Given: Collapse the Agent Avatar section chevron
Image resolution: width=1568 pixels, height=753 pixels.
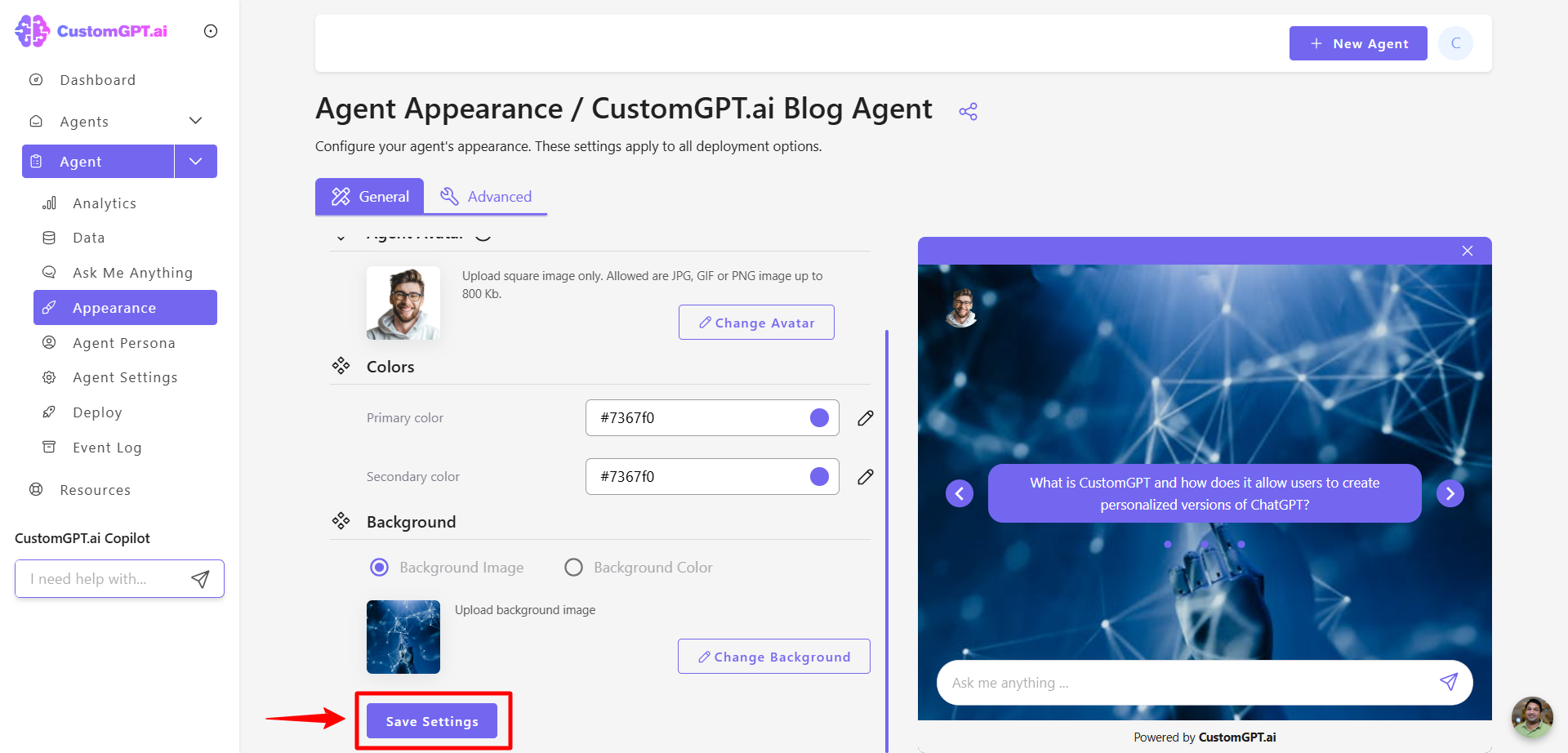Looking at the screenshot, I should click(341, 237).
